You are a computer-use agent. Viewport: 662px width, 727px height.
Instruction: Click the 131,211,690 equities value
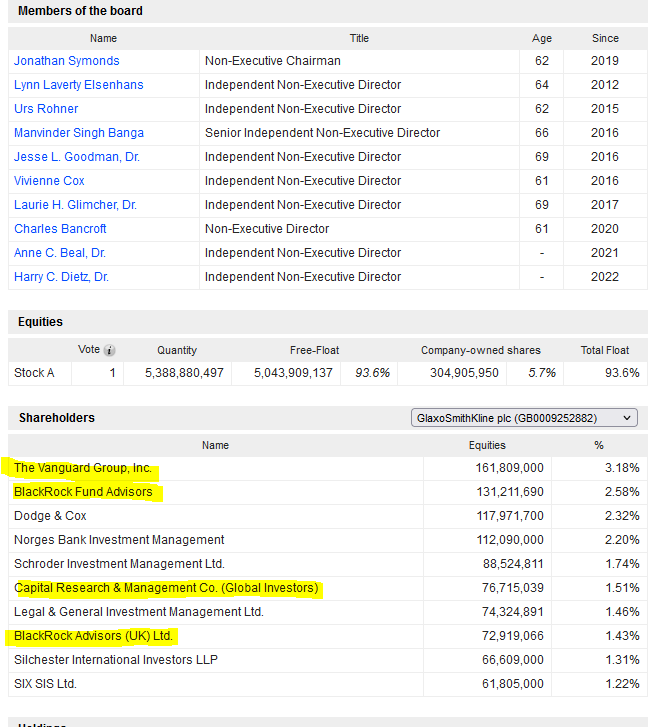(510, 492)
